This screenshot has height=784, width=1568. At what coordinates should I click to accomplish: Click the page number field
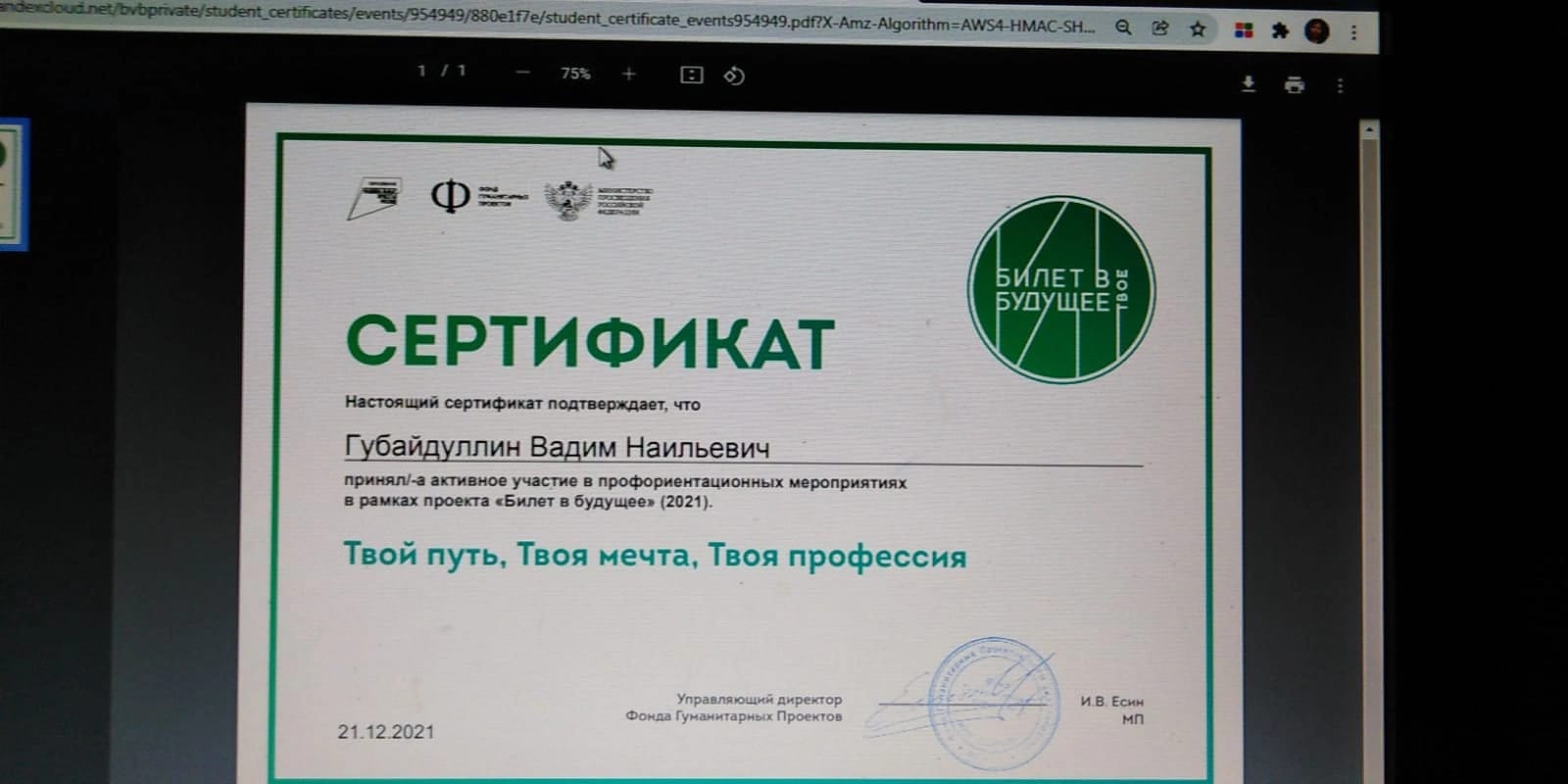pyautogui.click(x=422, y=71)
